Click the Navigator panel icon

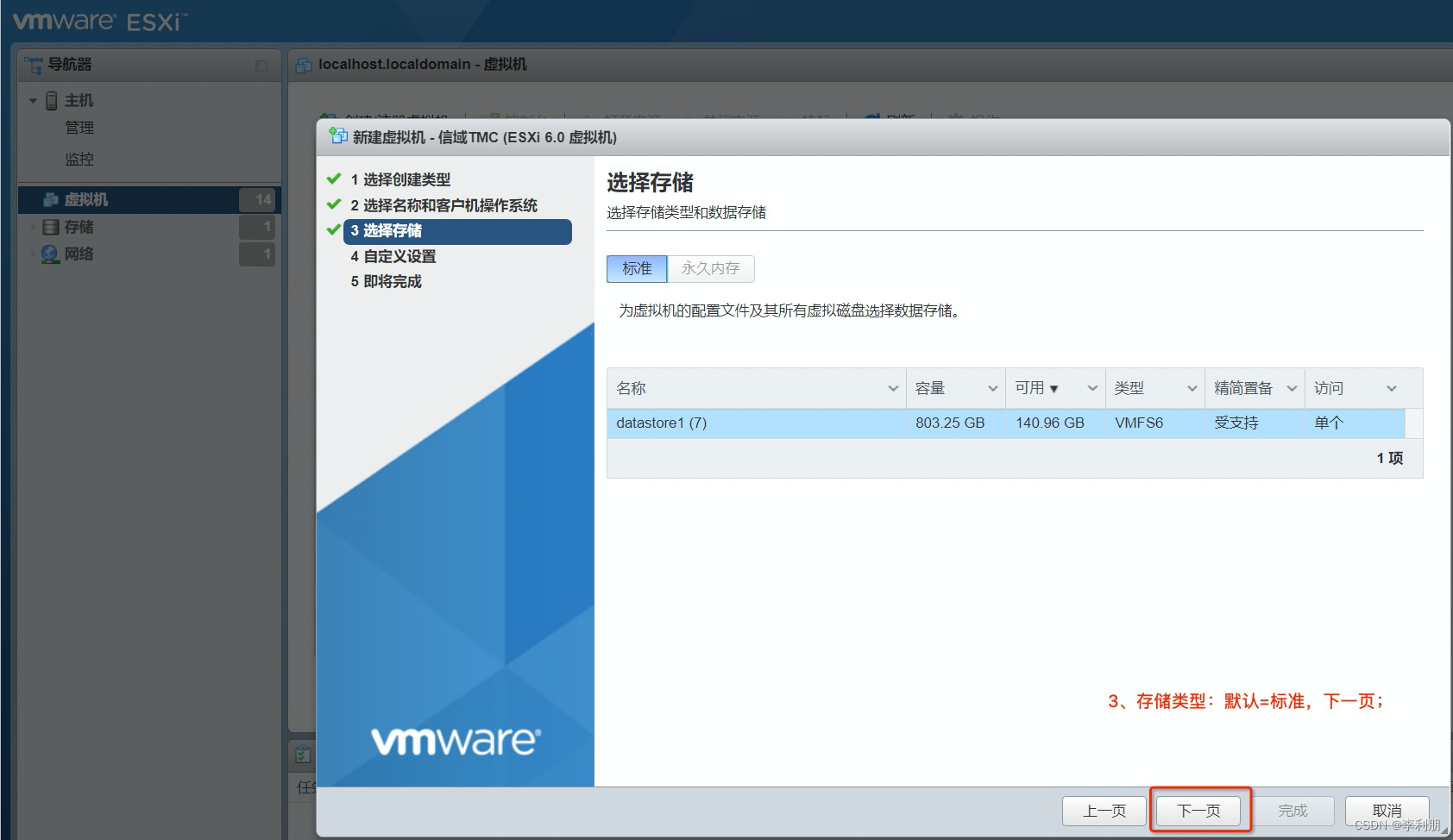[x=33, y=65]
